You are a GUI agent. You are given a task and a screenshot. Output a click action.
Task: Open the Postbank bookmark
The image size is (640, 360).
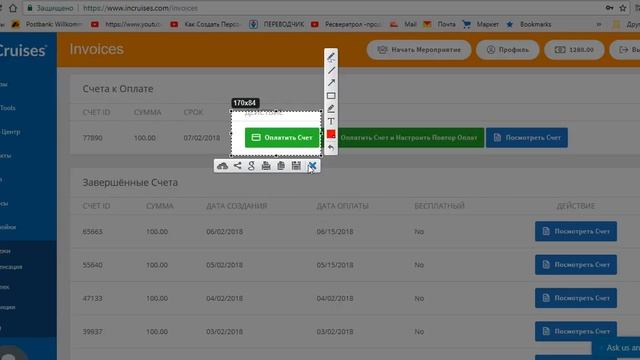coord(47,24)
